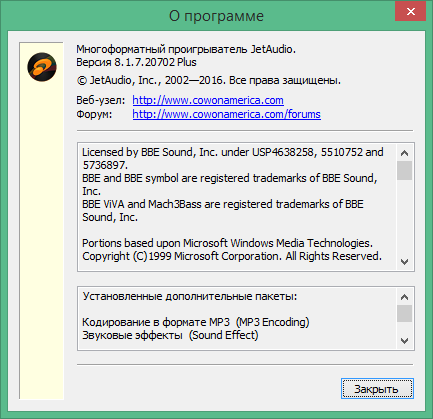The width and height of the screenshot is (433, 419).
Task: Close the О программе dialog with X
Action: [x=410, y=12]
